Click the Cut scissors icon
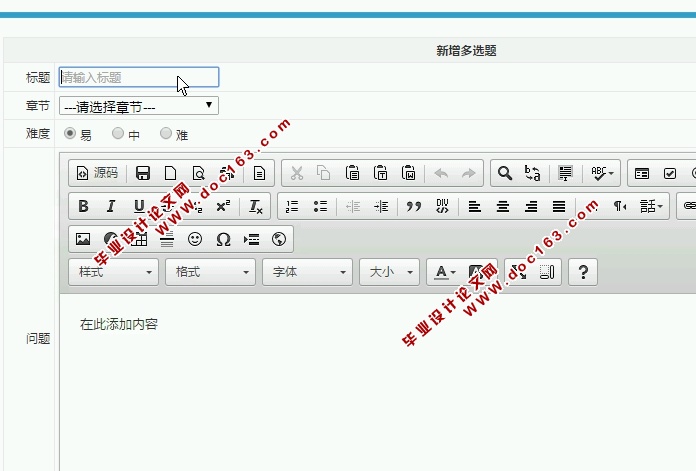The height and width of the screenshot is (471, 696). click(x=297, y=173)
